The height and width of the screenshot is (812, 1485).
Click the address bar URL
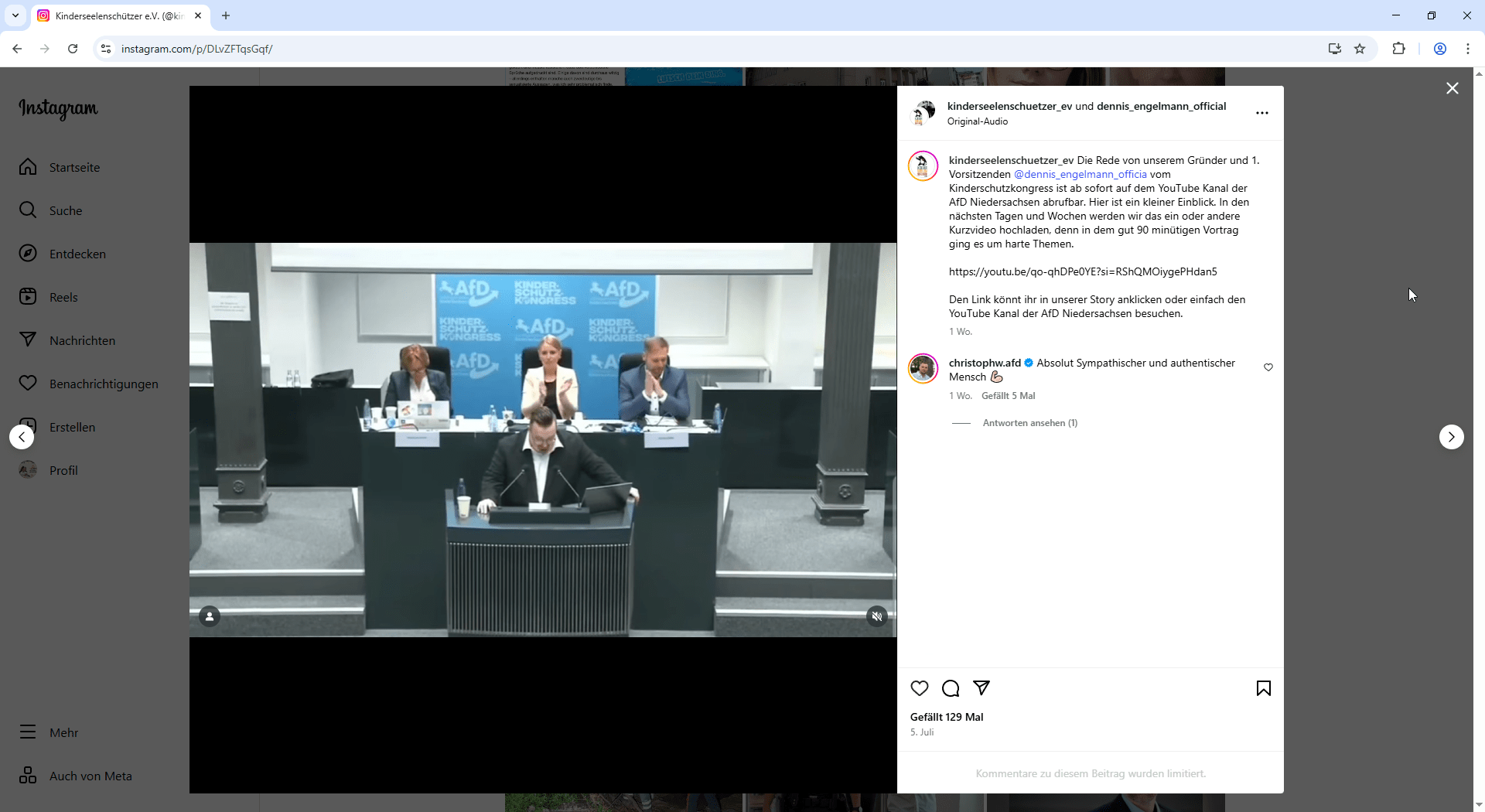coord(196,49)
